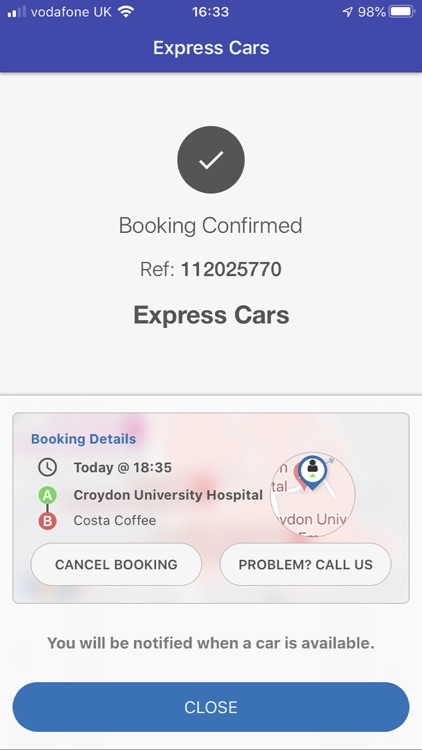Tap the booking reference 112025770
The height and width of the screenshot is (750, 422).
point(231,270)
